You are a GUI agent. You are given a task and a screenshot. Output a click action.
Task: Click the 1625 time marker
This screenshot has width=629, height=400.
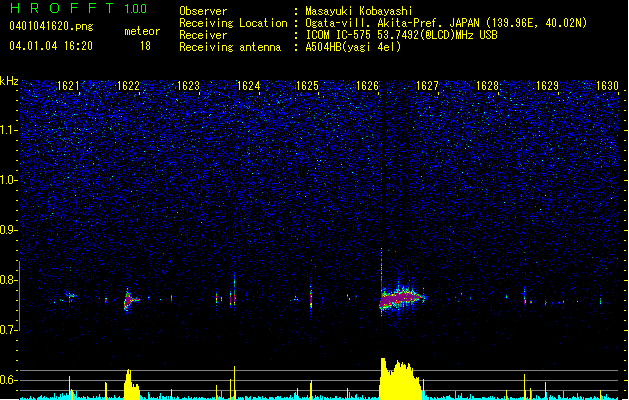(307, 86)
